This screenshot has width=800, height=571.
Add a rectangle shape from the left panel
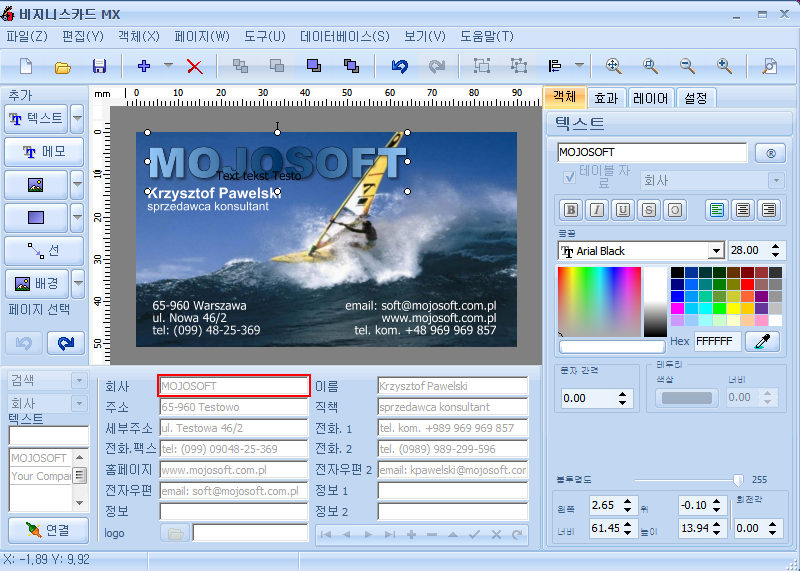(x=36, y=217)
